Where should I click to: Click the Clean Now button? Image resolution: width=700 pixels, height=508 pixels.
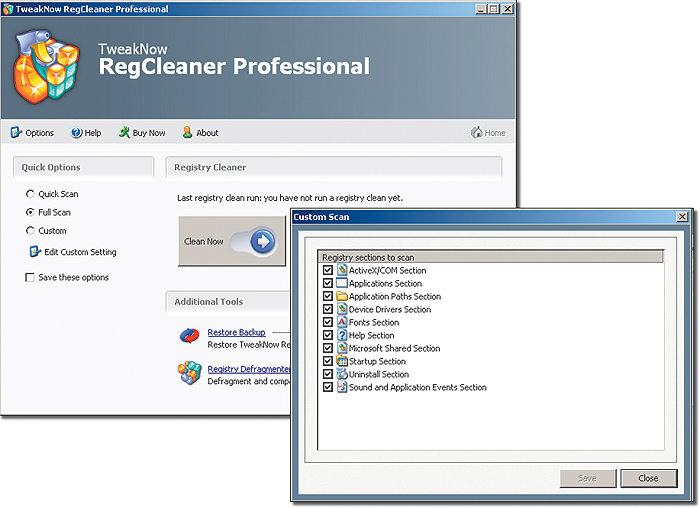point(232,241)
